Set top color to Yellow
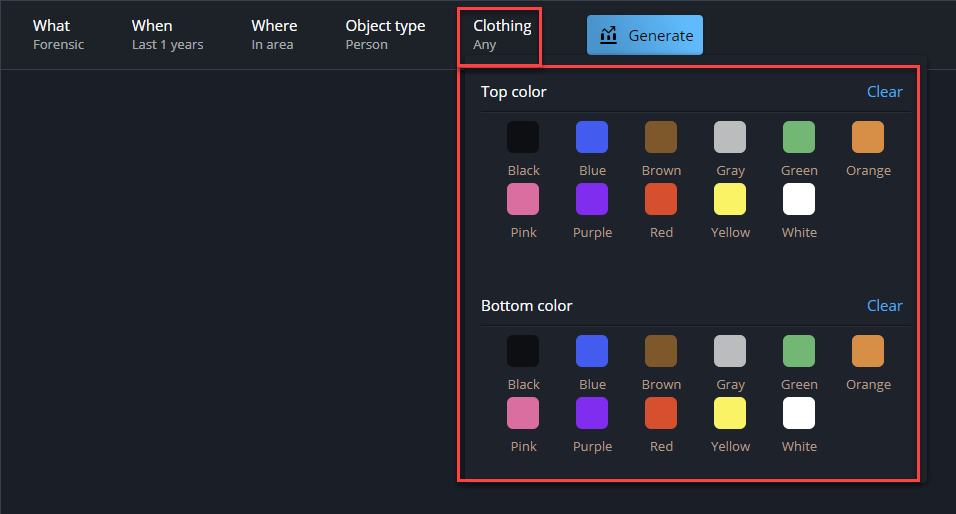 click(x=730, y=199)
